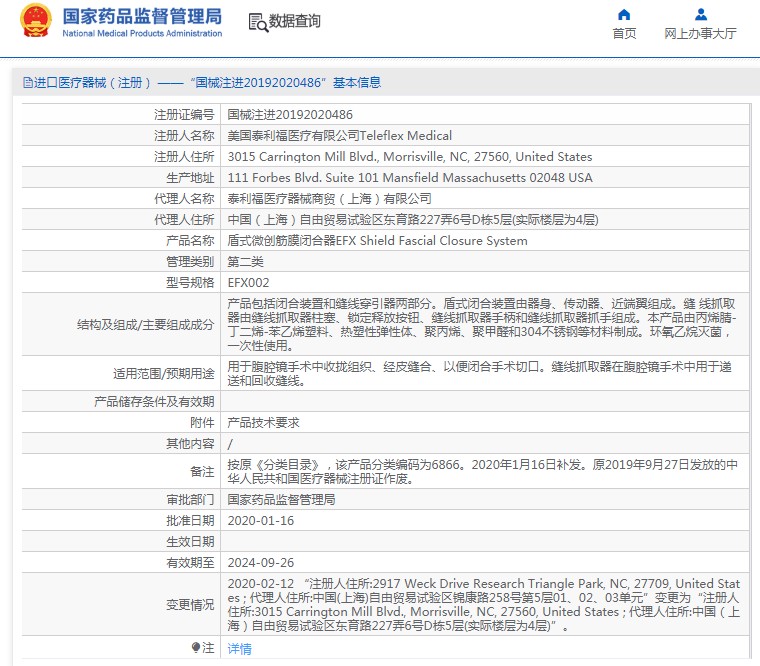Click the 附件 label

pos(202,423)
